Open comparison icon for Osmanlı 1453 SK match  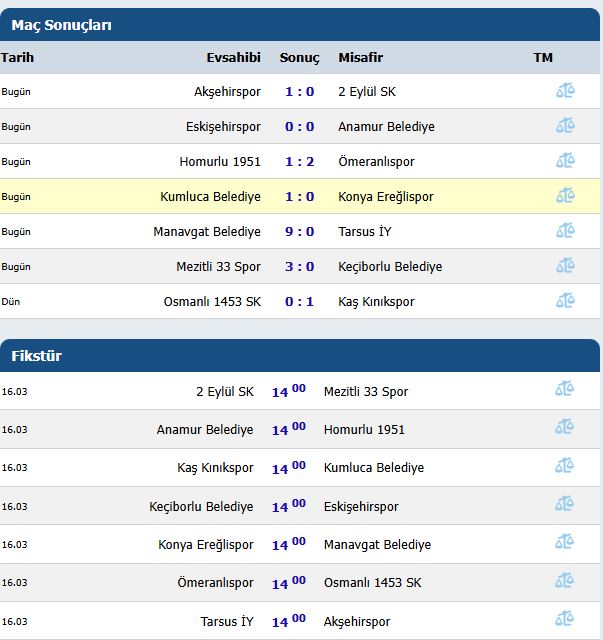[565, 301]
